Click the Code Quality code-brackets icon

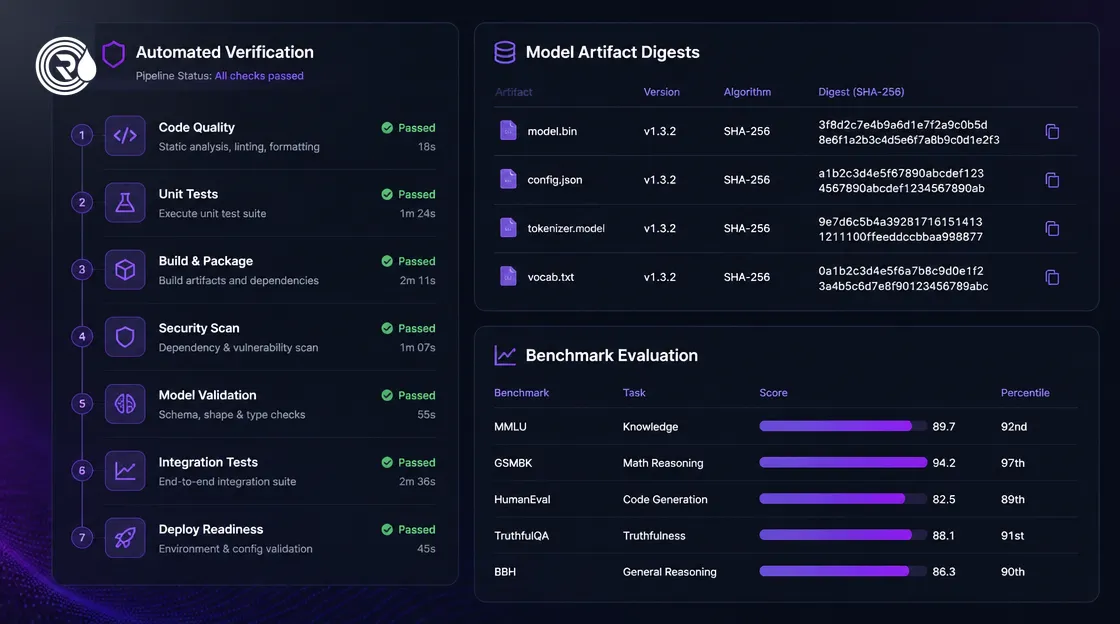(x=125, y=136)
